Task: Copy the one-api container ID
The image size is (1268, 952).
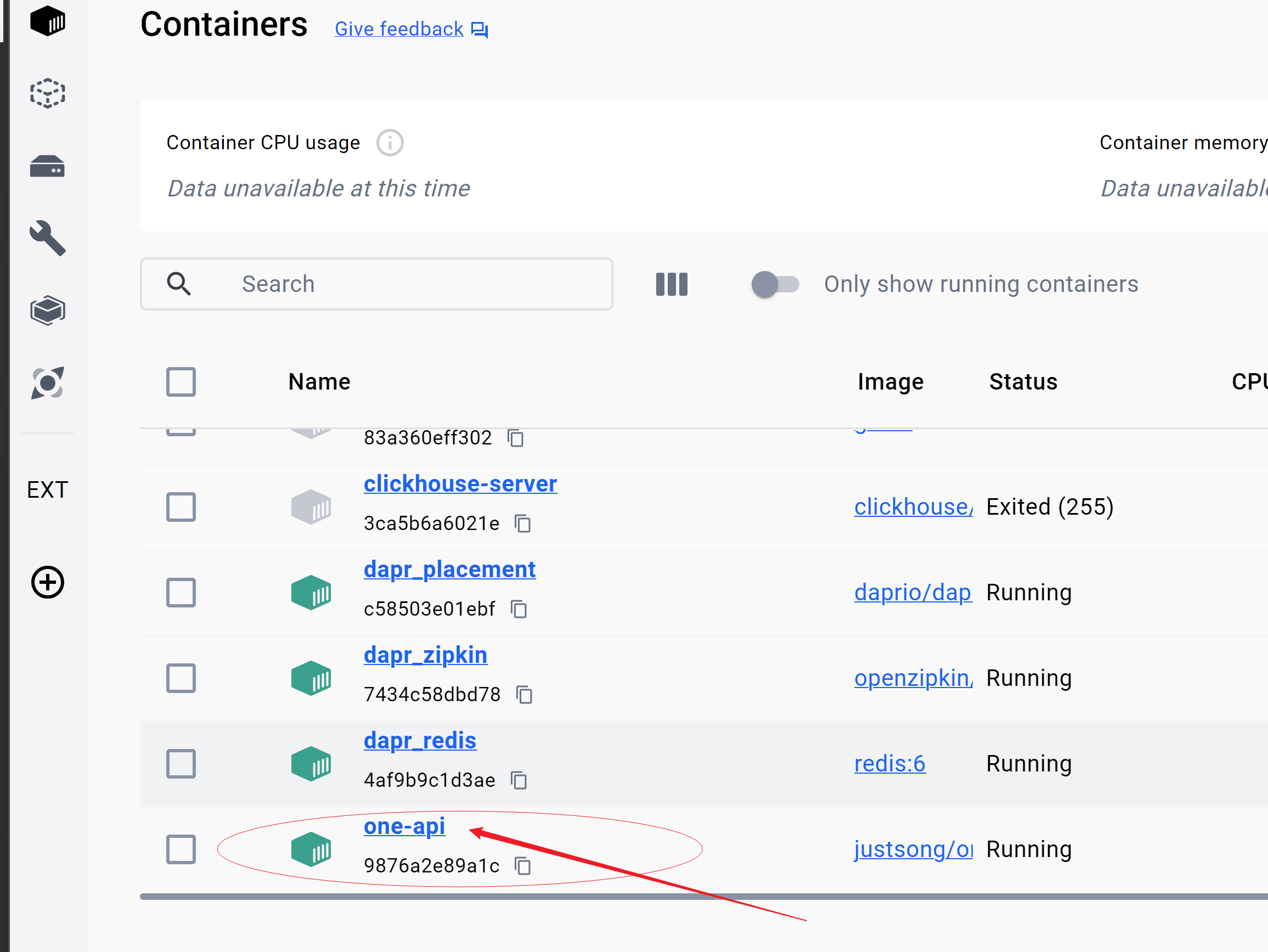Action: 522,865
